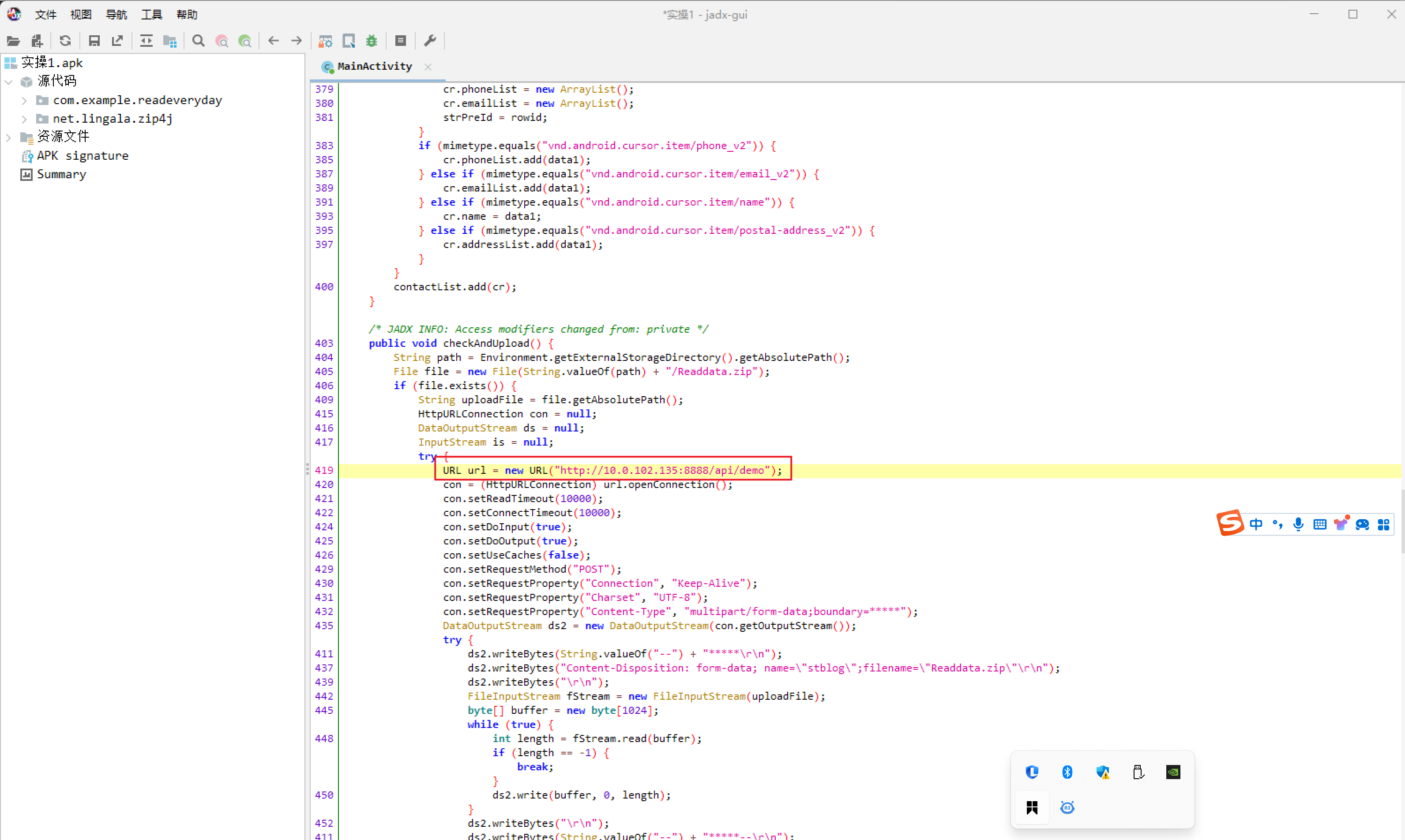Open the 视图 menu
The width and height of the screenshot is (1405, 840).
coord(80,14)
